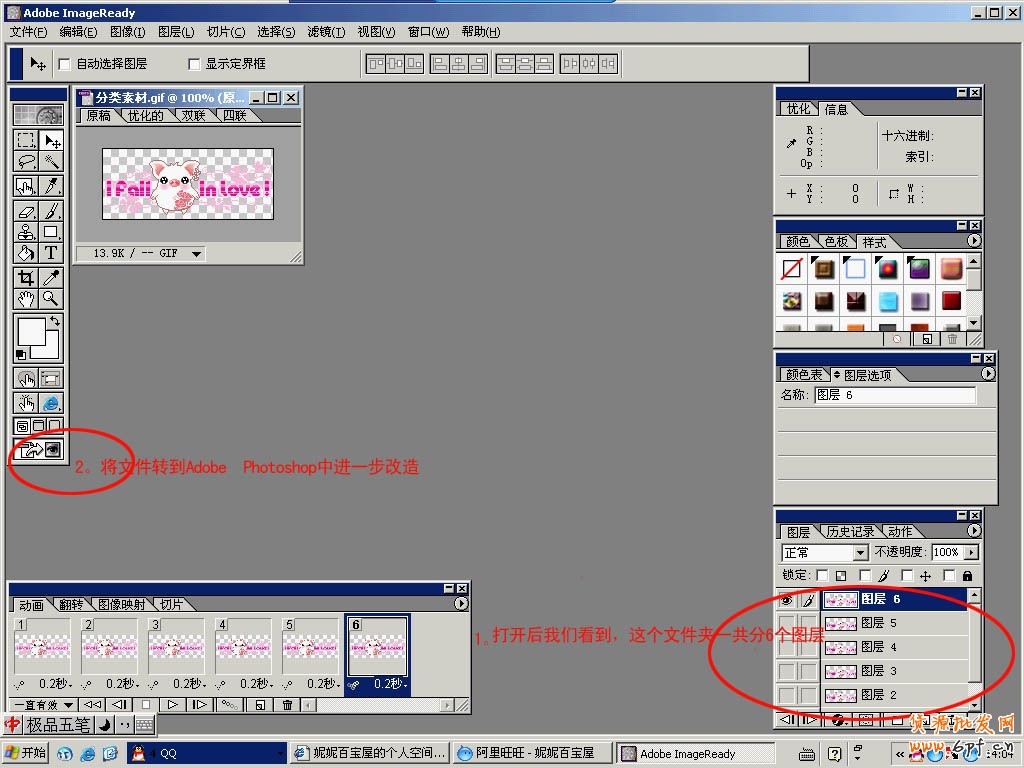The image size is (1024, 768).
Task: Select the Lasso tool
Action: click(x=26, y=162)
